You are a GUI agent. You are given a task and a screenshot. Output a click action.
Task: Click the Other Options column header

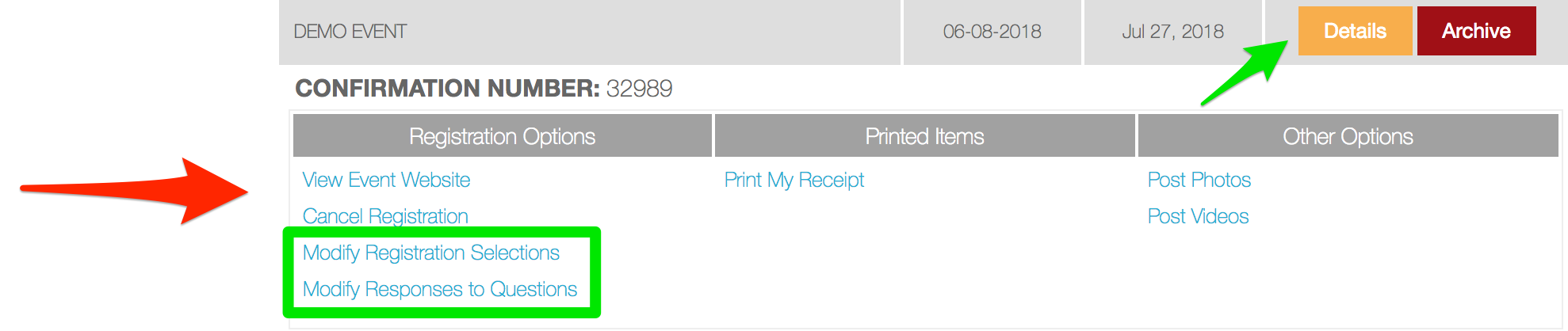1348,136
